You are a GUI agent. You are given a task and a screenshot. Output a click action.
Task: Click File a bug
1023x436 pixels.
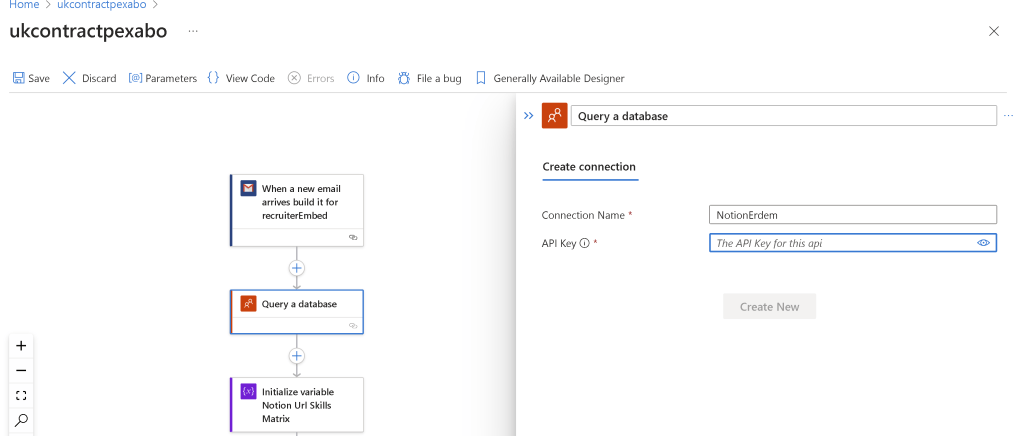point(429,78)
